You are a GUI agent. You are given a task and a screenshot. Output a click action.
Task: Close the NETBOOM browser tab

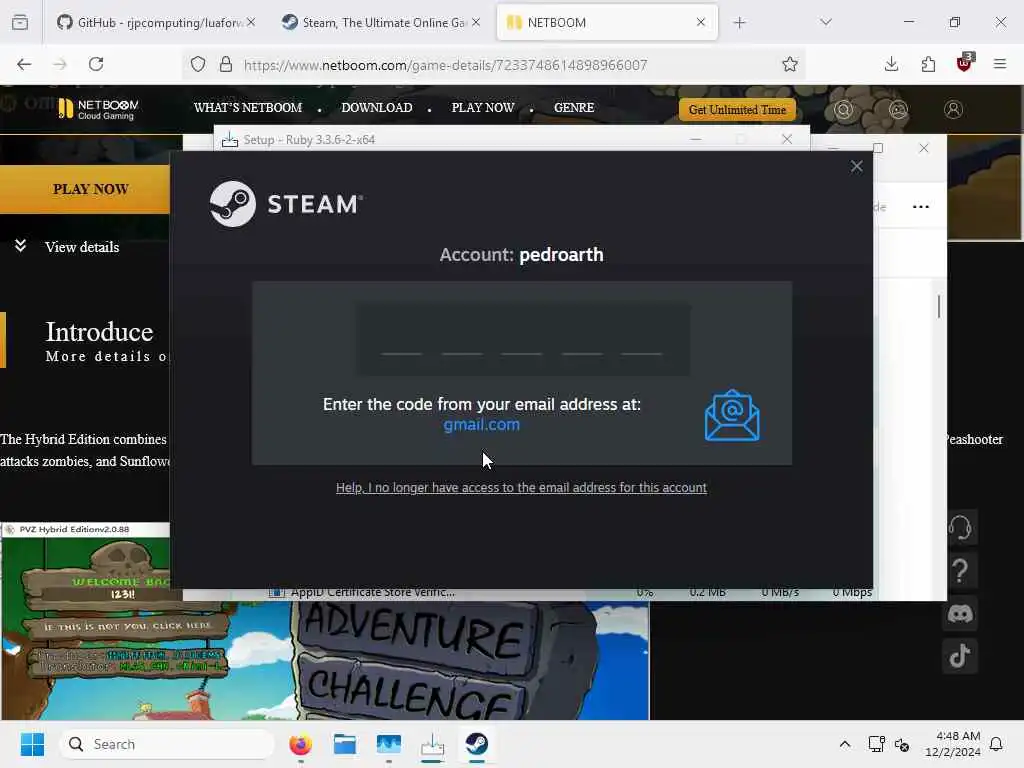click(x=701, y=22)
